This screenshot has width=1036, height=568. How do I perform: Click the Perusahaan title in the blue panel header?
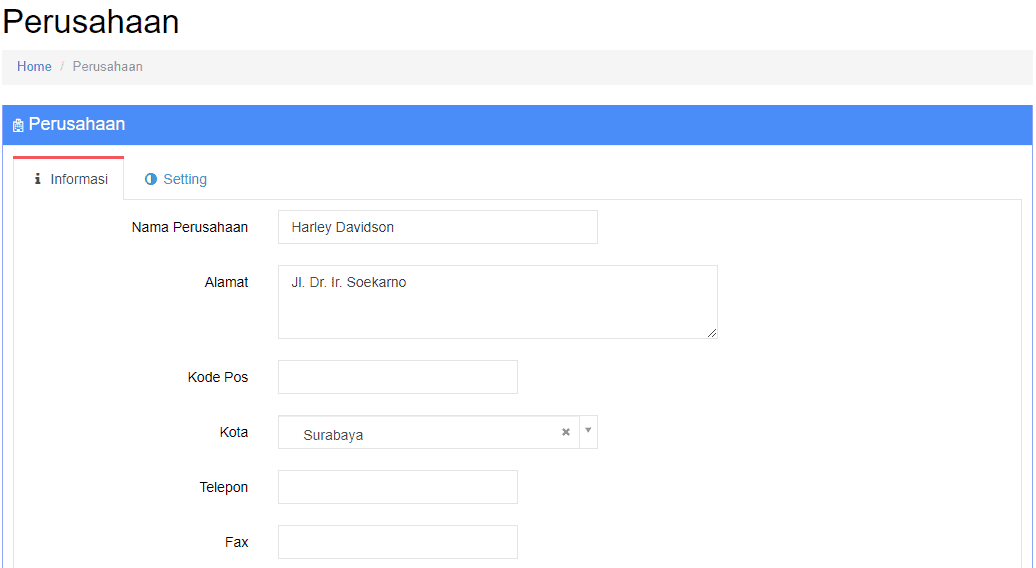click(77, 124)
